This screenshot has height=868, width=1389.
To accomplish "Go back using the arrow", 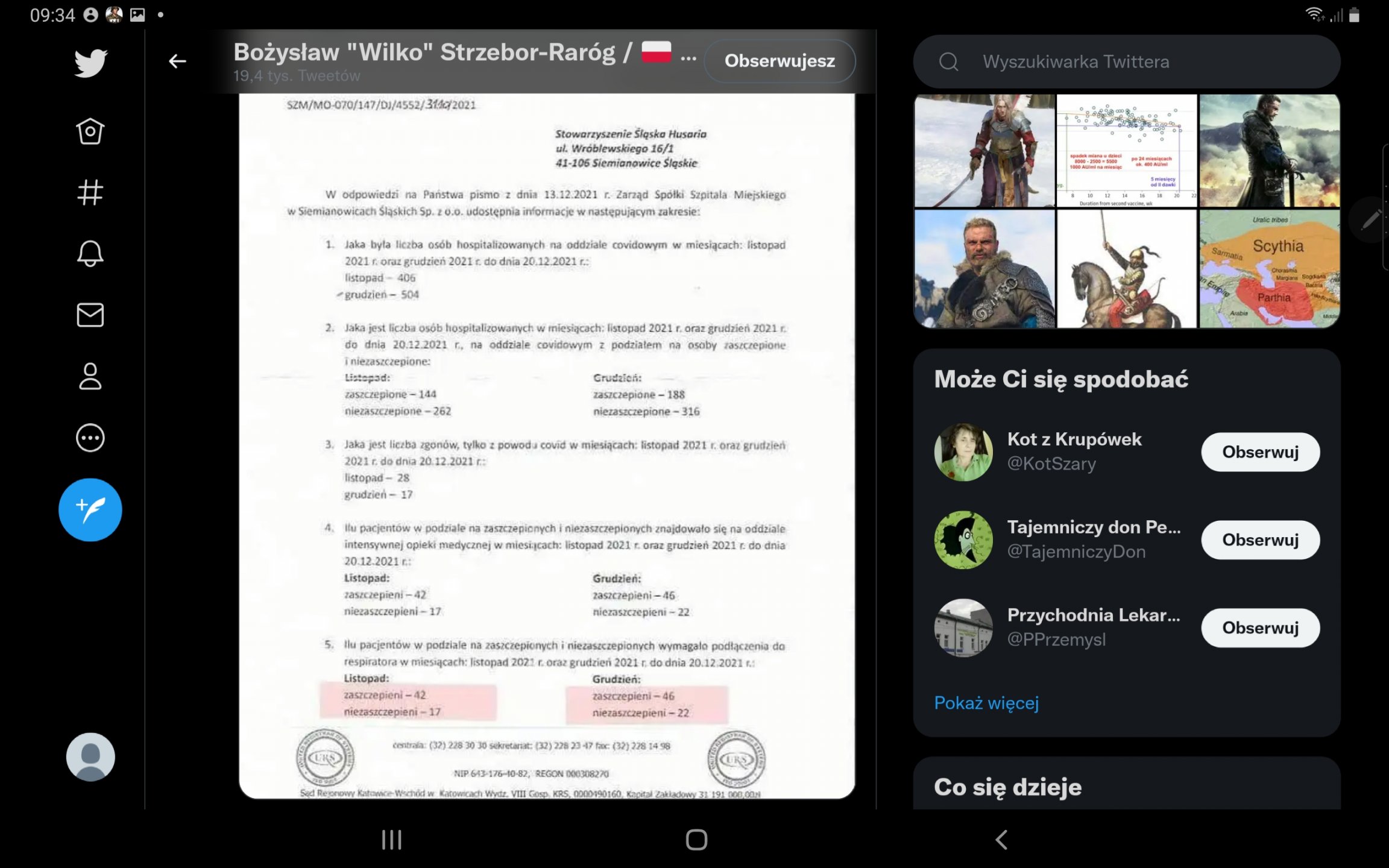I will point(177,61).
